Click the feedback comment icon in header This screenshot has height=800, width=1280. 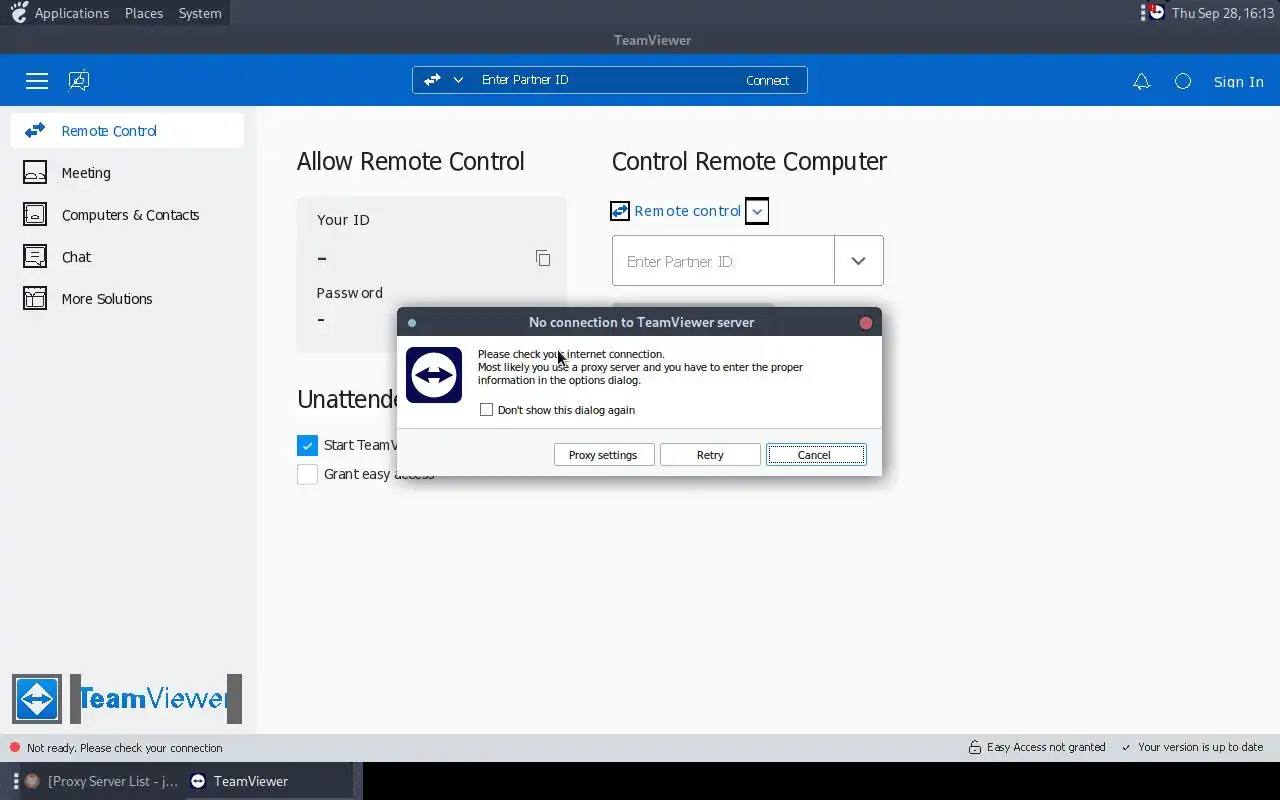pos(79,81)
